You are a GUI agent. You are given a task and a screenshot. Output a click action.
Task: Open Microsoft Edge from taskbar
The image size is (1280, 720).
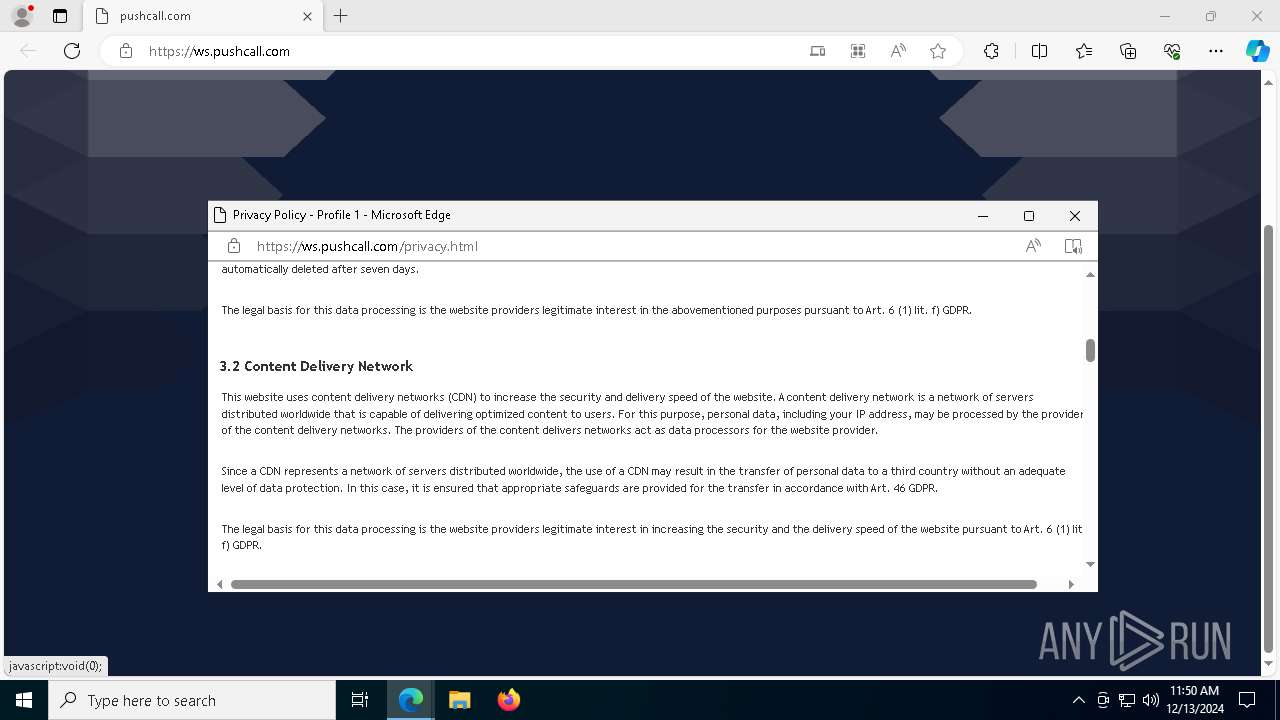click(x=411, y=700)
